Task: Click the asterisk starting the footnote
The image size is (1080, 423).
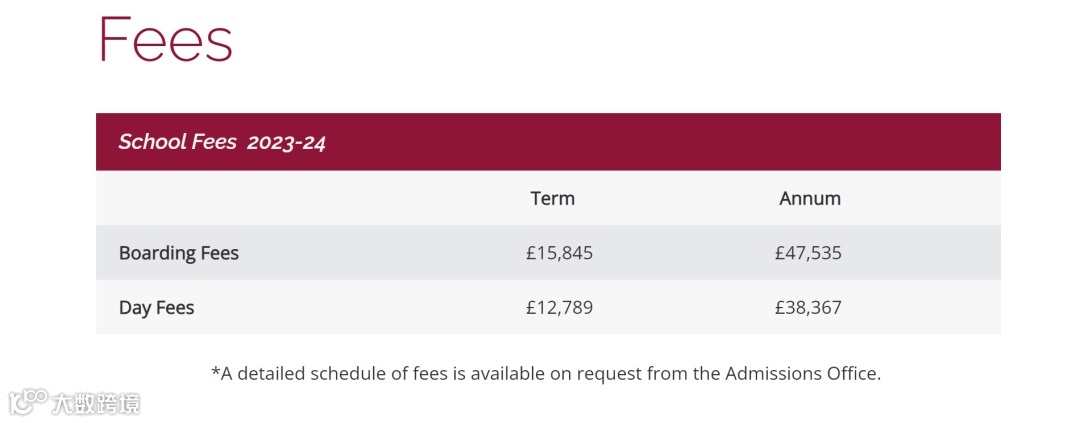Action: pyautogui.click(x=215, y=372)
